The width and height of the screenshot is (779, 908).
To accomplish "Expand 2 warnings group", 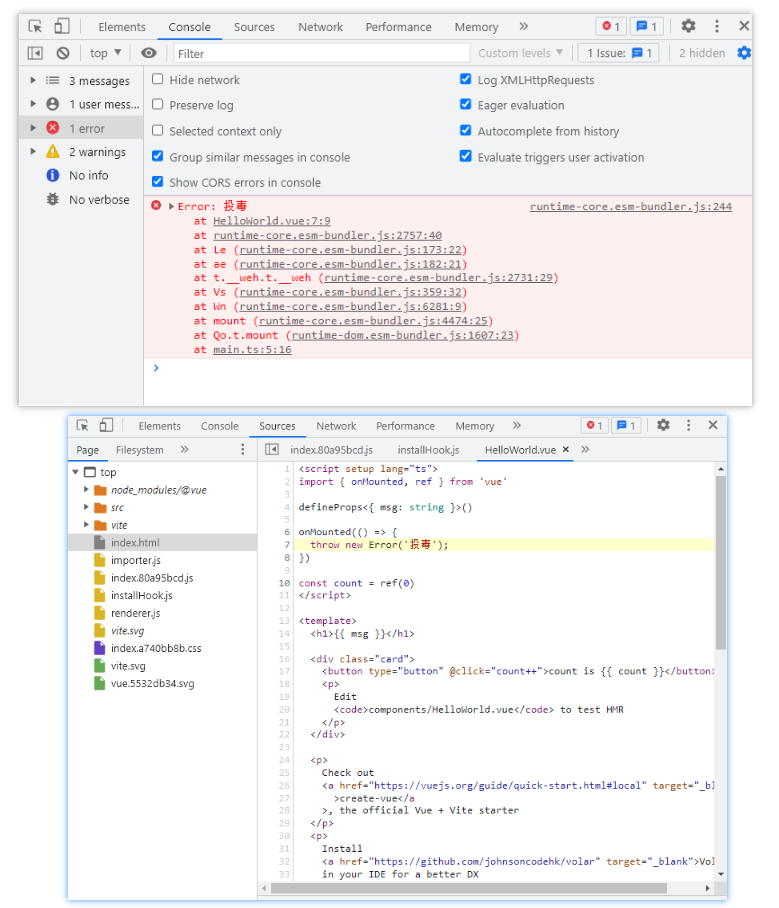I will pyautogui.click(x=33, y=152).
